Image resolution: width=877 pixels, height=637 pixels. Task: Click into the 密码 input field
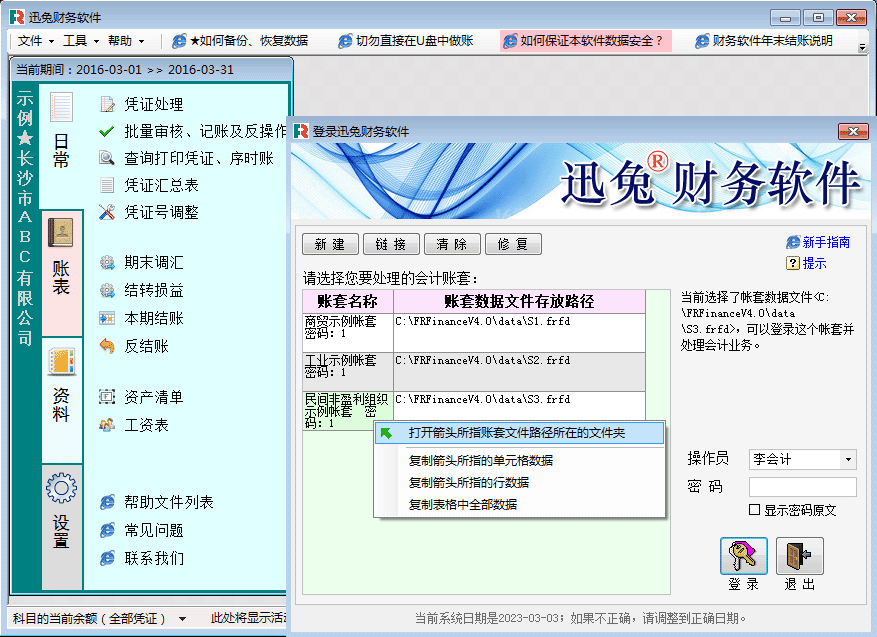[x=803, y=487]
